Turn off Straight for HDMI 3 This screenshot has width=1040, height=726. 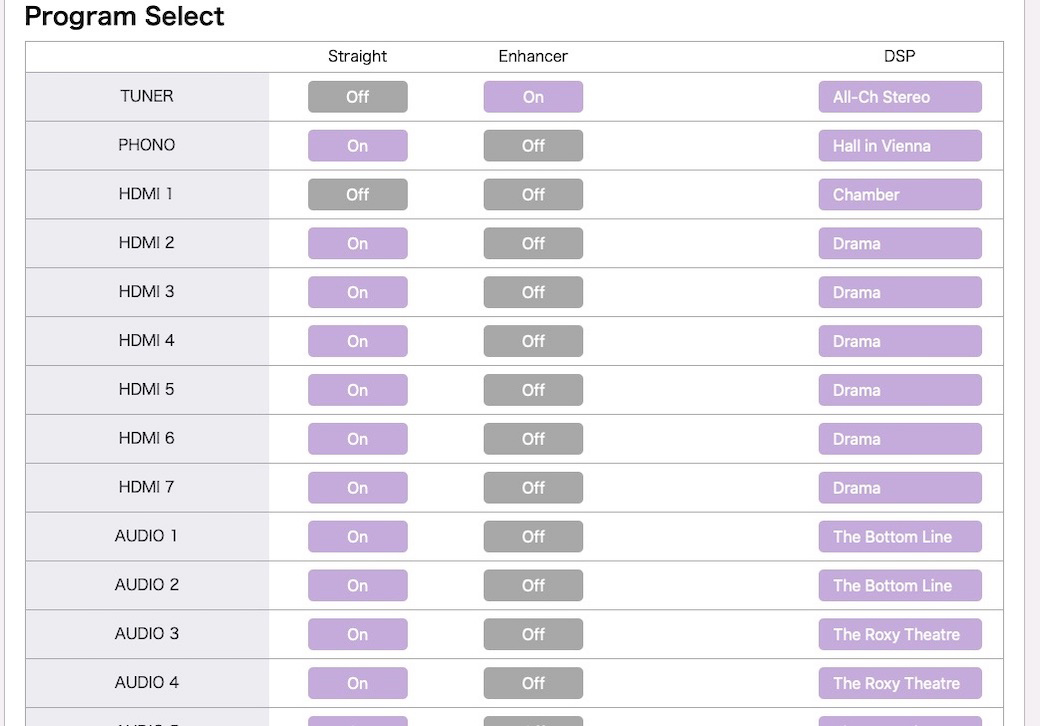point(358,292)
